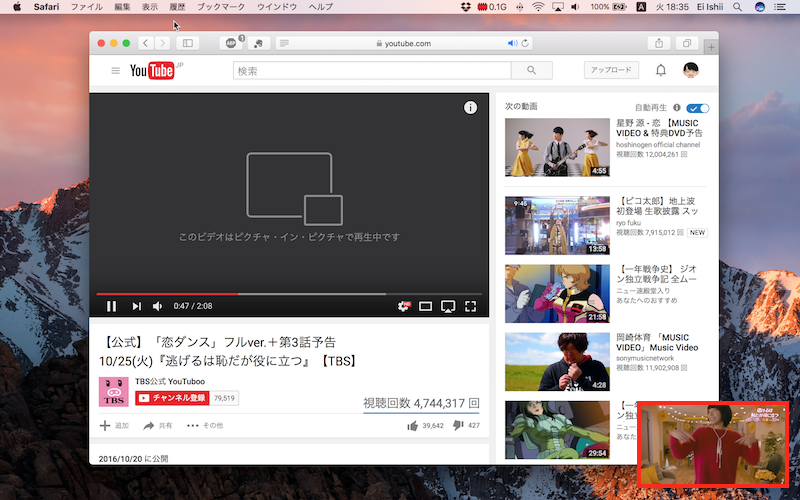Mute the video player volume icon
The height and width of the screenshot is (500, 800).
coord(159,306)
